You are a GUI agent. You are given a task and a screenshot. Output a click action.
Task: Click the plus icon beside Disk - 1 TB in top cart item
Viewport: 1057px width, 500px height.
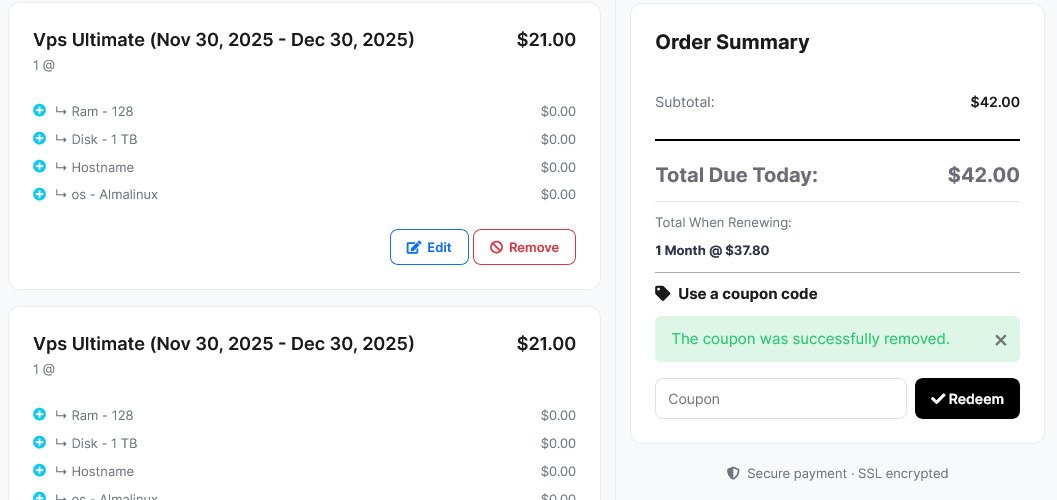click(40, 138)
